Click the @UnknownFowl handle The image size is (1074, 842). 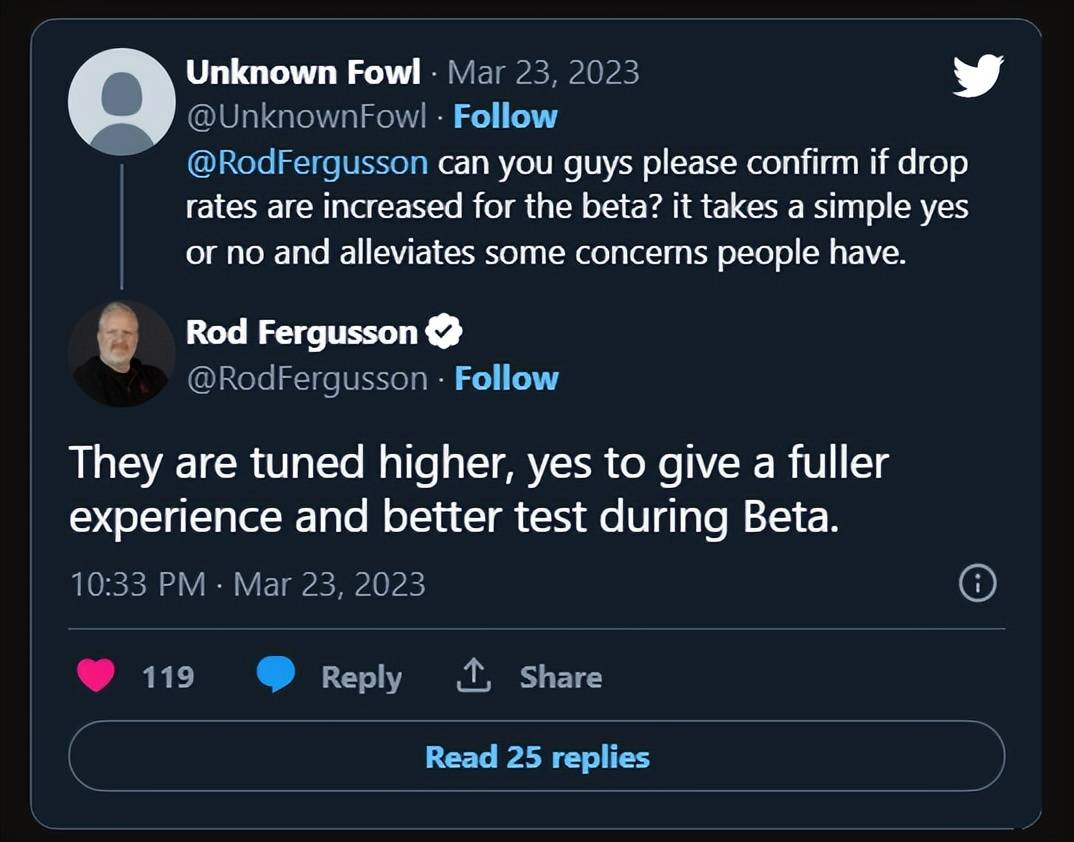click(x=306, y=117)
